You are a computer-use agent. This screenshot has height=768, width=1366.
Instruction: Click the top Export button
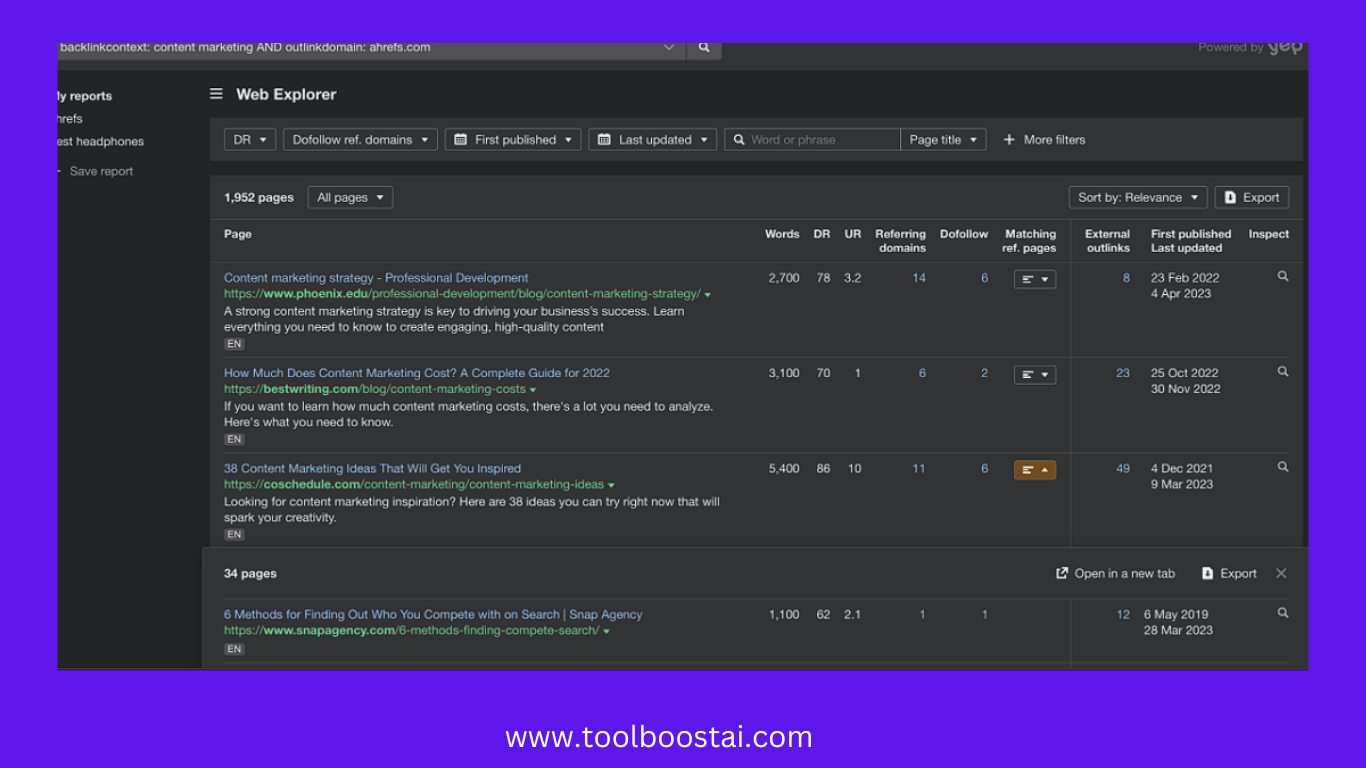tap(1252, 197)
